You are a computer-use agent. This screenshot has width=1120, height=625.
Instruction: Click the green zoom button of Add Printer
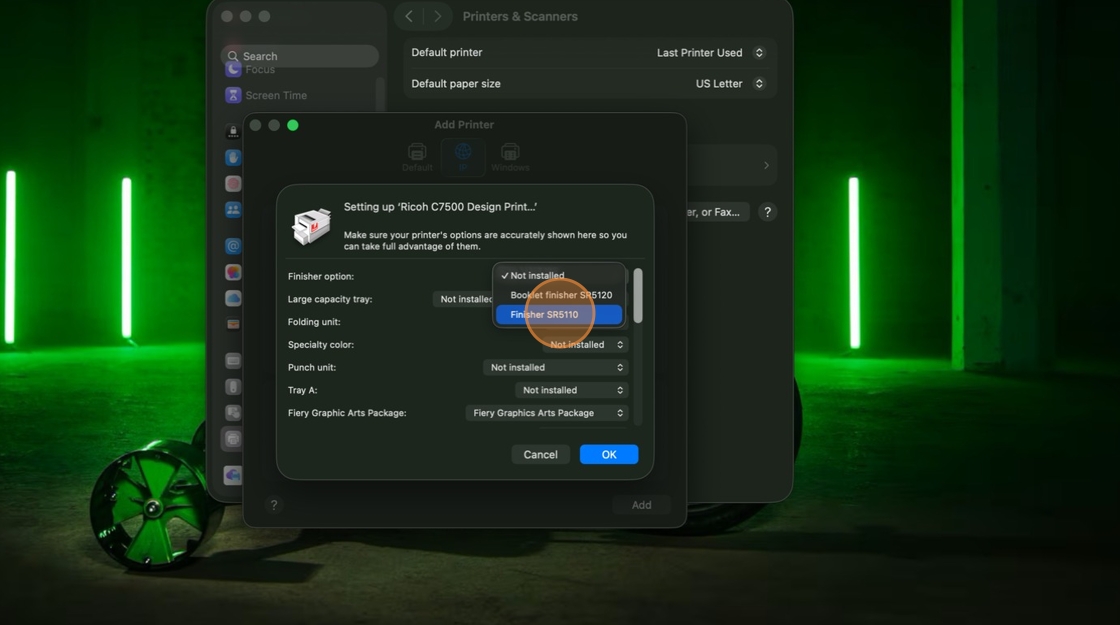[293, 125]
